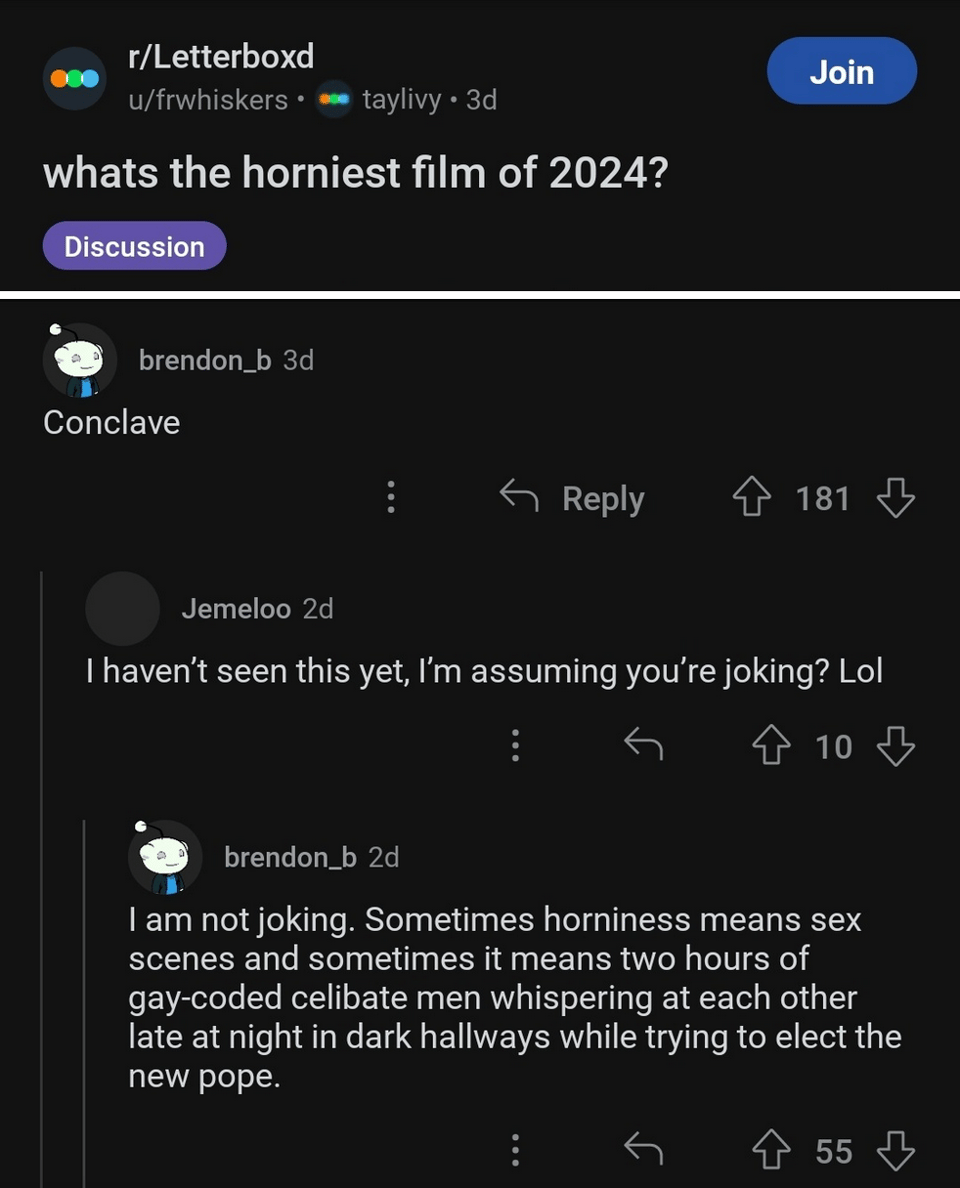Image resolution: width=960 pixels, height=1188 pixels.
Task: Open three-dot menu on the 55-vote comment
Action: coord(515,1151)
